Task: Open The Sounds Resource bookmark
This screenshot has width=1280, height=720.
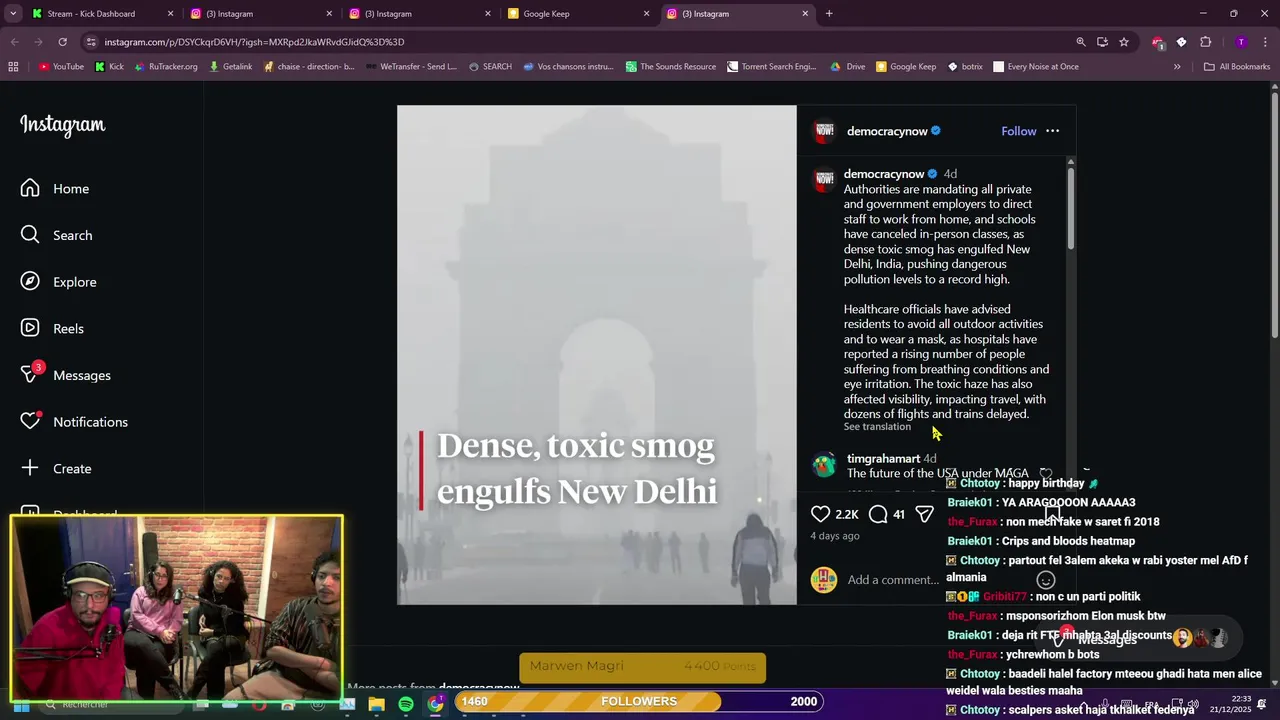Action: click(671, 67)
